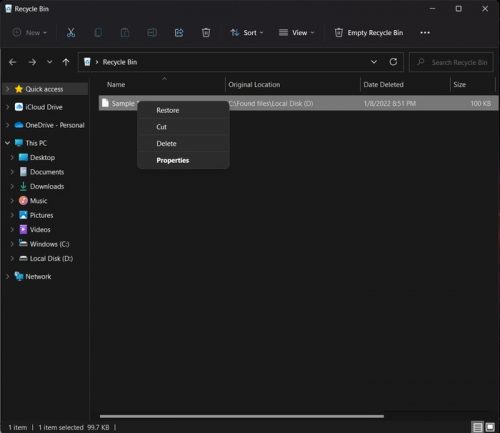
Task: Click the horizontal scrollbar at bottom
Action: (242, 416)
